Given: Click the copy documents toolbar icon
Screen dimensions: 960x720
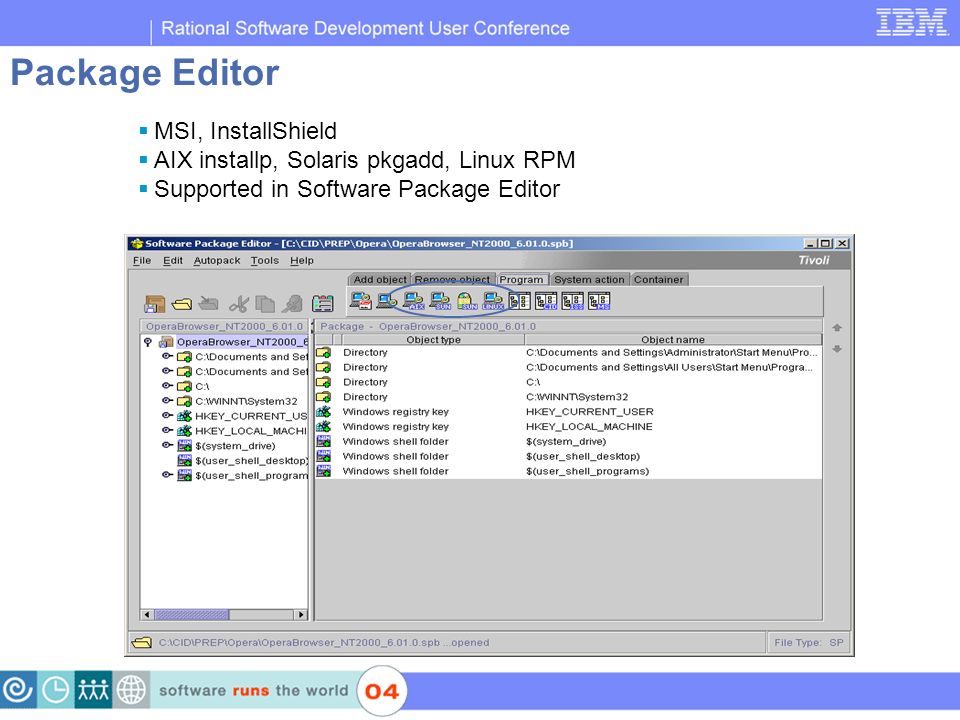Looking at the screenshot, I should (x=265, y=304).
